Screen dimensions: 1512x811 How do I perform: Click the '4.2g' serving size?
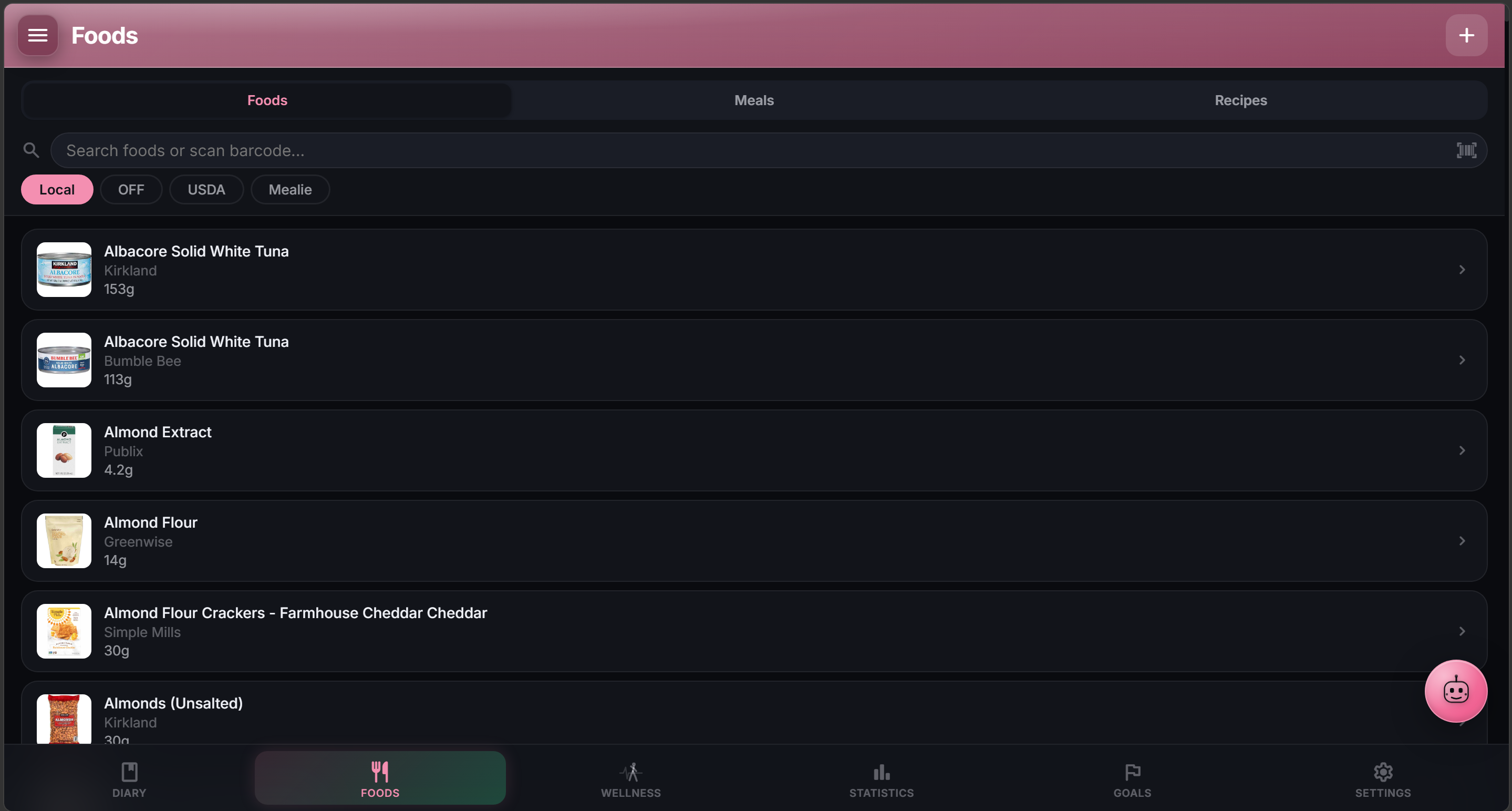119,470
